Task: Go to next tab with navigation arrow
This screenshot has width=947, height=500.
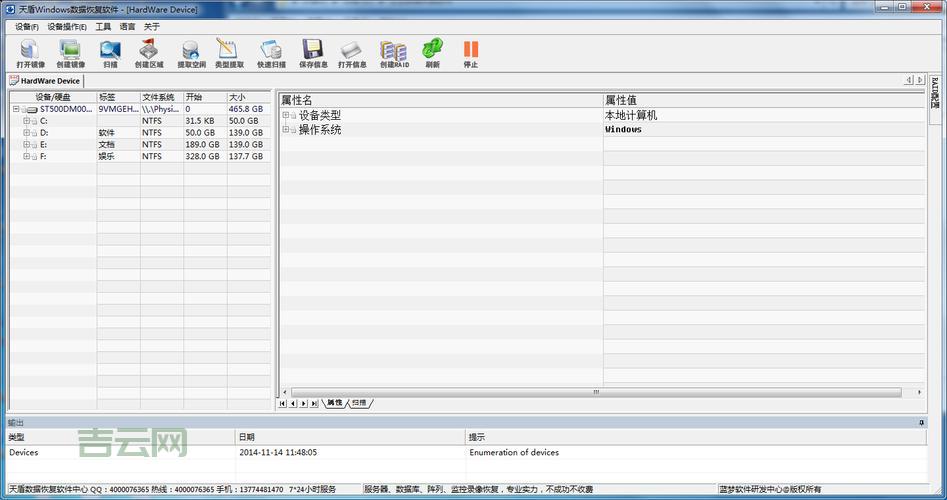Action: (x=303, y=403)
